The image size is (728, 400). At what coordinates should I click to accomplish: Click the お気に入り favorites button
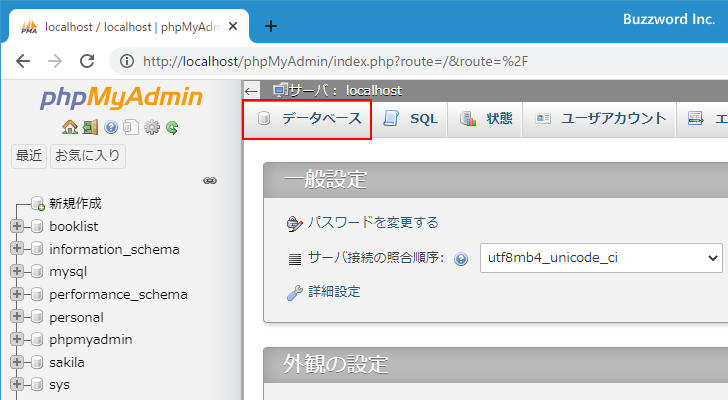(88, 156)
